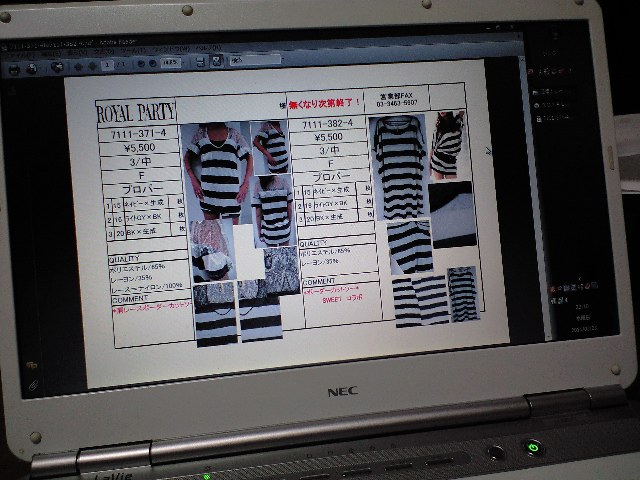This screenshot has width=640, height=480.
Task: Click the red PDF item in desktop sidebar
Action: (549, 71)
